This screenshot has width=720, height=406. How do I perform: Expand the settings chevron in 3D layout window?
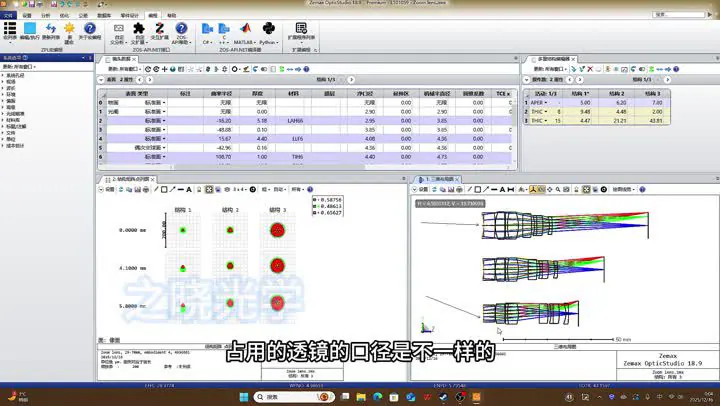pos(414,189)
